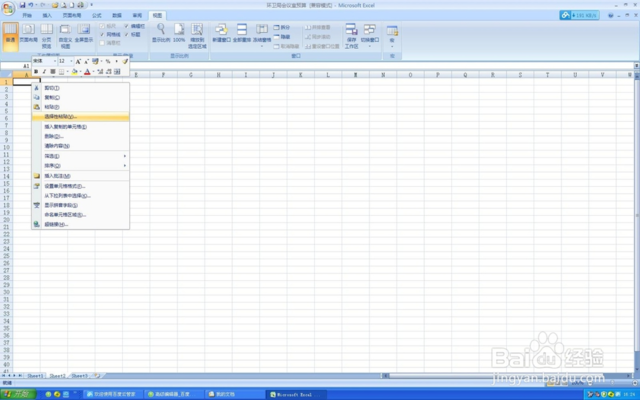Switch to Full Screen (全屏显示) view
Viewport: 640px width, 400px height.
point(84,33)
